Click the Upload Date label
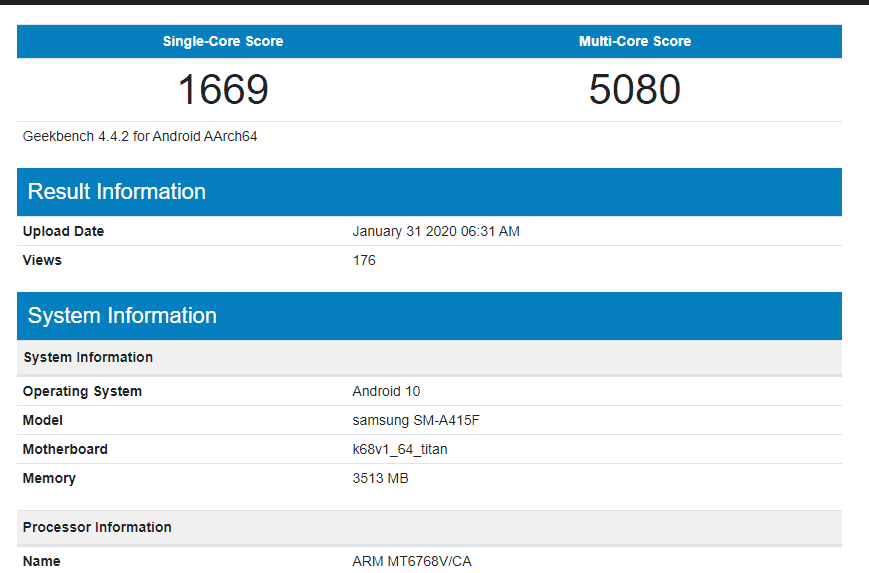The image size is (869, 573). click(x=63, y=231)
